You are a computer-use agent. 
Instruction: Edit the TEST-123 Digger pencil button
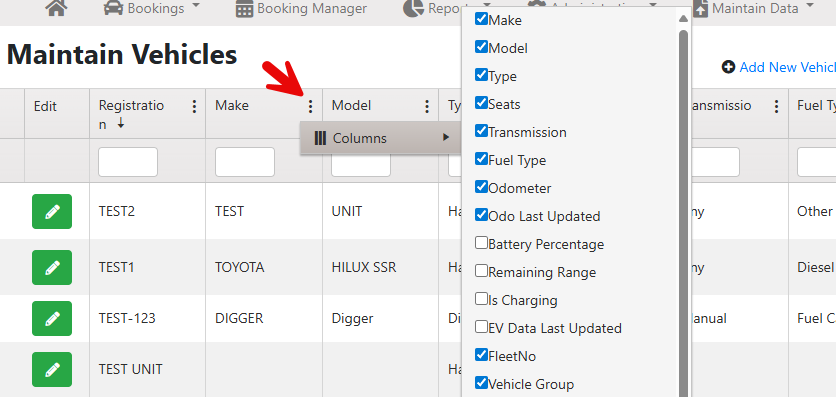tap(52, 319)
